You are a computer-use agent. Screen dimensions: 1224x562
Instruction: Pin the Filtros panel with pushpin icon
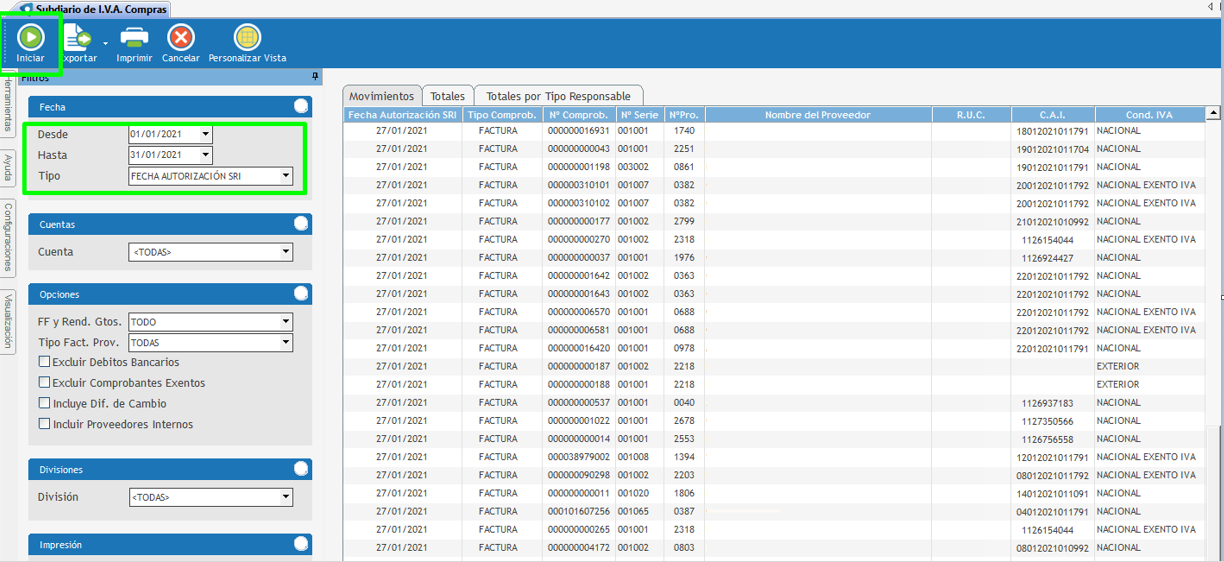[x=315, y=77]
